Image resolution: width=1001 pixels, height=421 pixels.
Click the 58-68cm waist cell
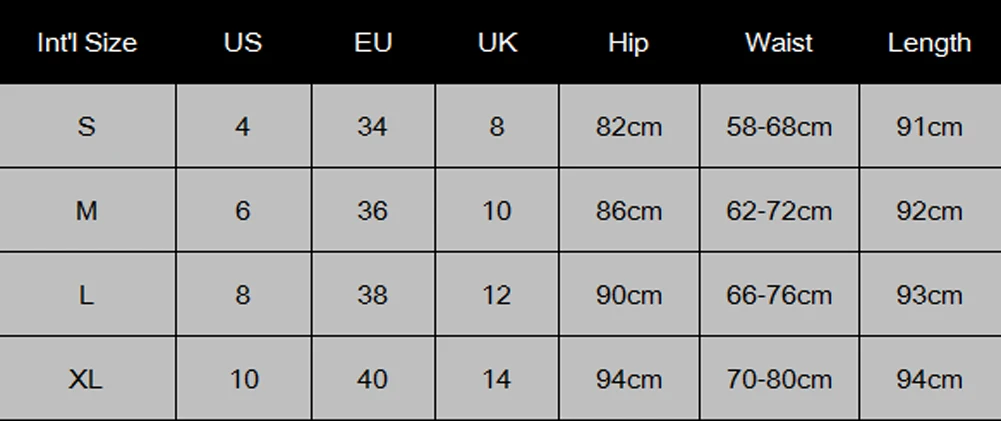(778, 127)
